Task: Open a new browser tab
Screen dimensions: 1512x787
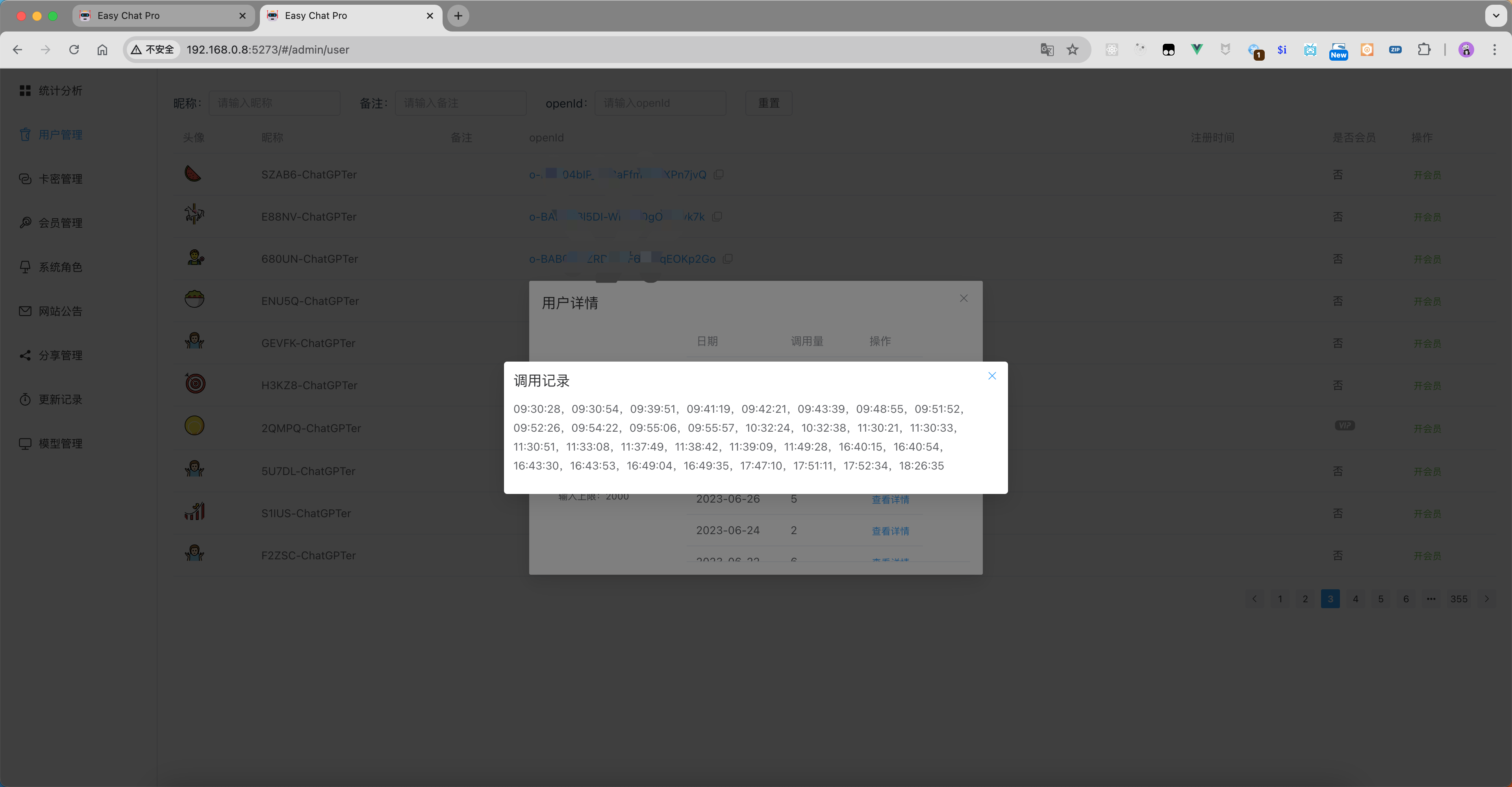Action: (458, 16)
